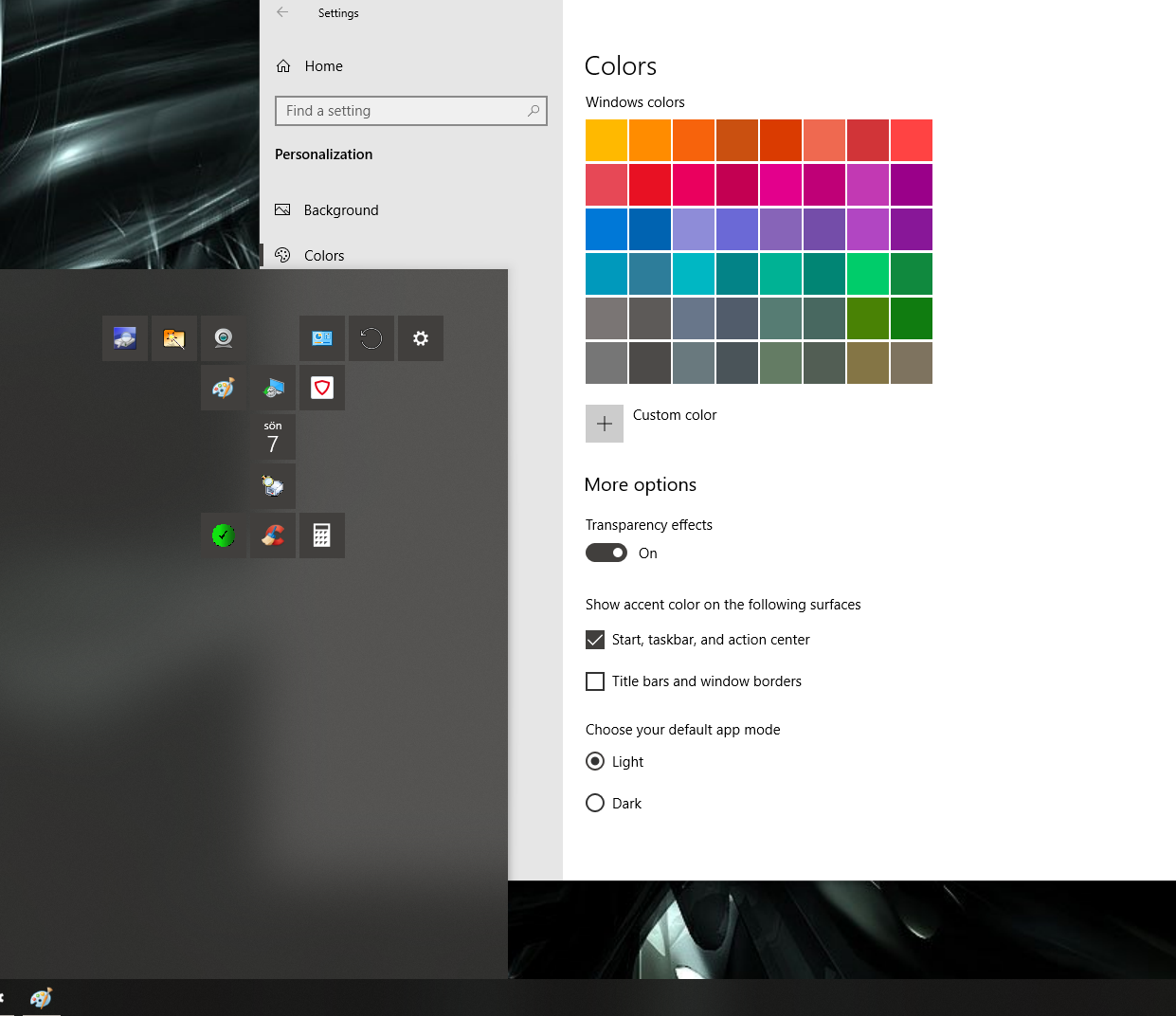Launch the webcam app tile
Screen dimensions: 1176x1016
coord(224,338)
